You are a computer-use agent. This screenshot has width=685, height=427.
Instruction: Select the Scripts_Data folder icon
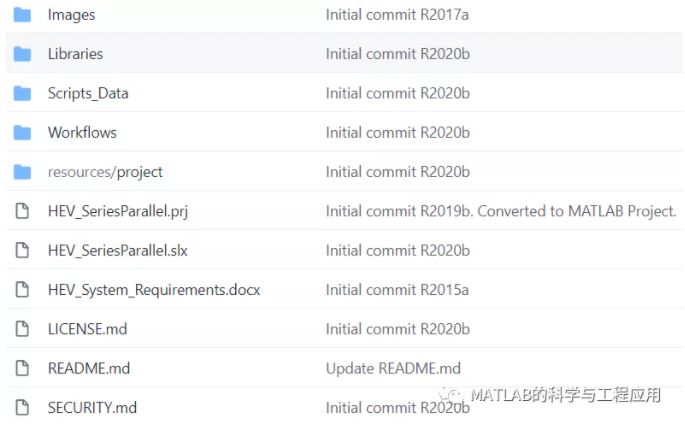22,94
